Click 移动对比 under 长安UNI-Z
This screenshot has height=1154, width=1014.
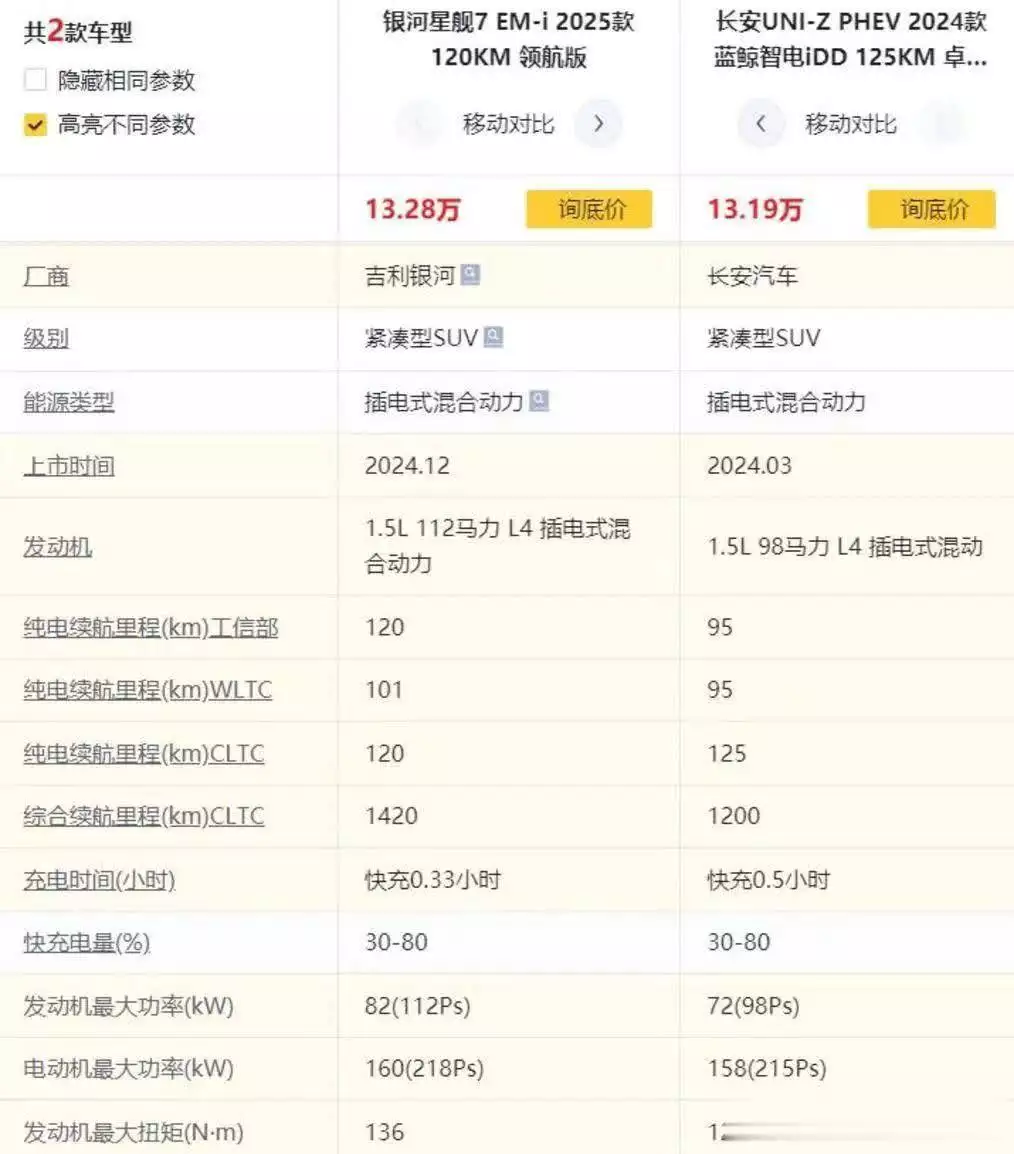[x=851, y=124]
